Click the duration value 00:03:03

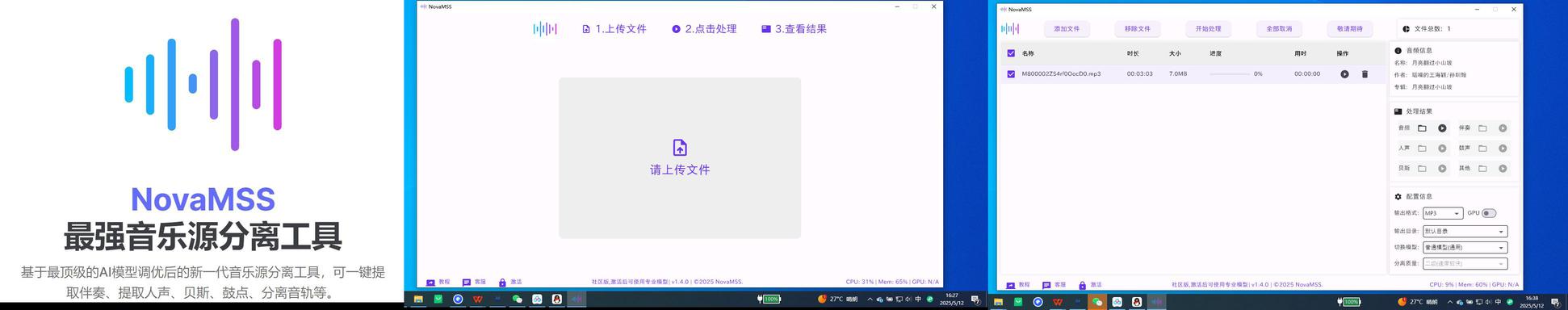1139,74
